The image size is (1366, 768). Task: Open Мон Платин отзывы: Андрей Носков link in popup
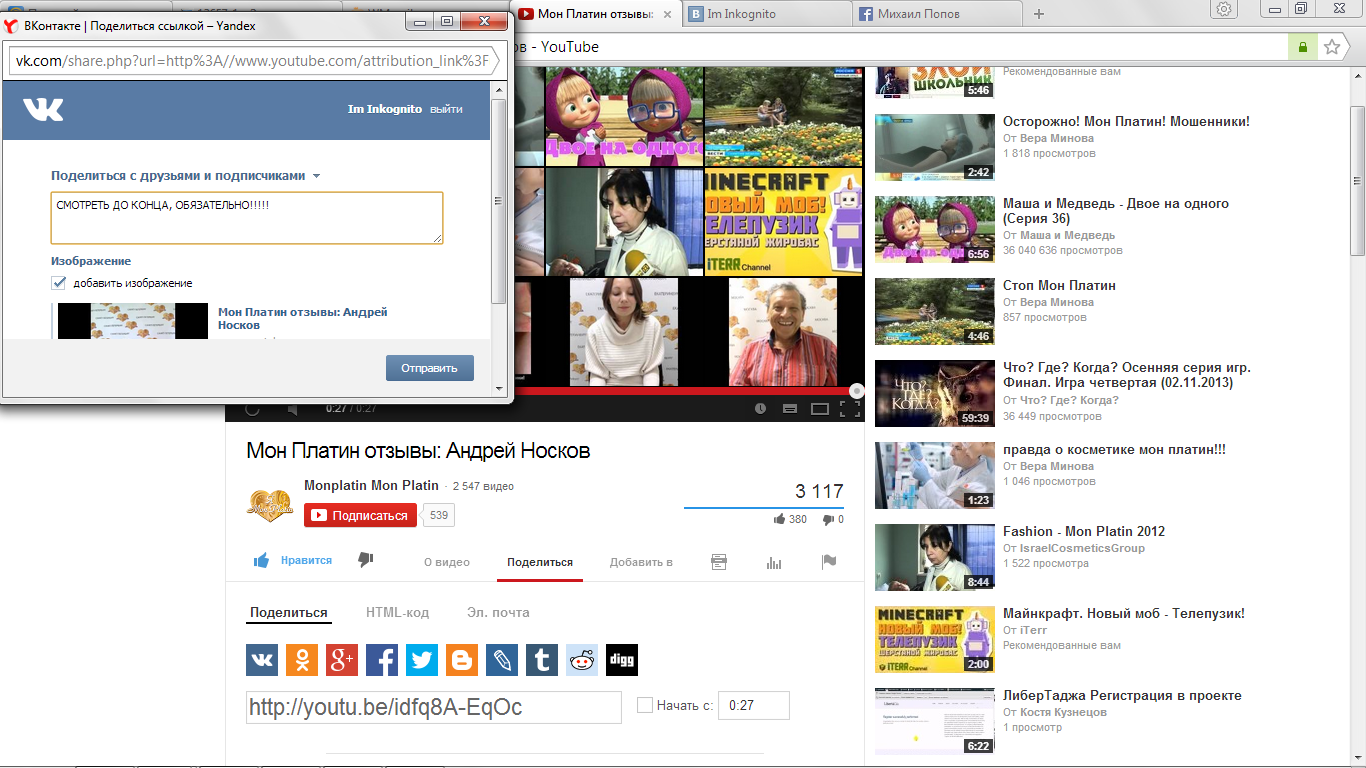[x=303, y=318]
